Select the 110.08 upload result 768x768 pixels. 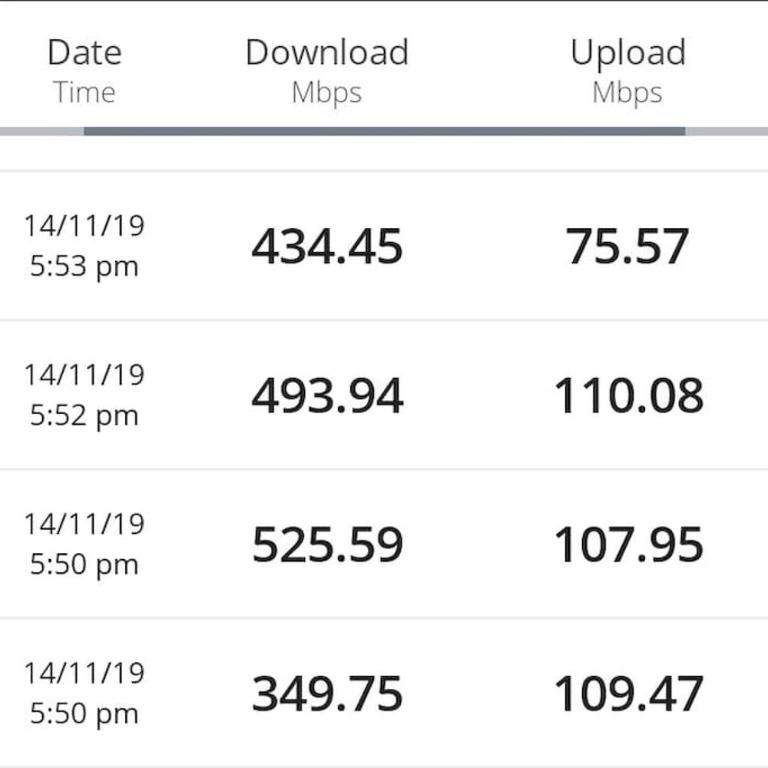[x=628, y=395]
